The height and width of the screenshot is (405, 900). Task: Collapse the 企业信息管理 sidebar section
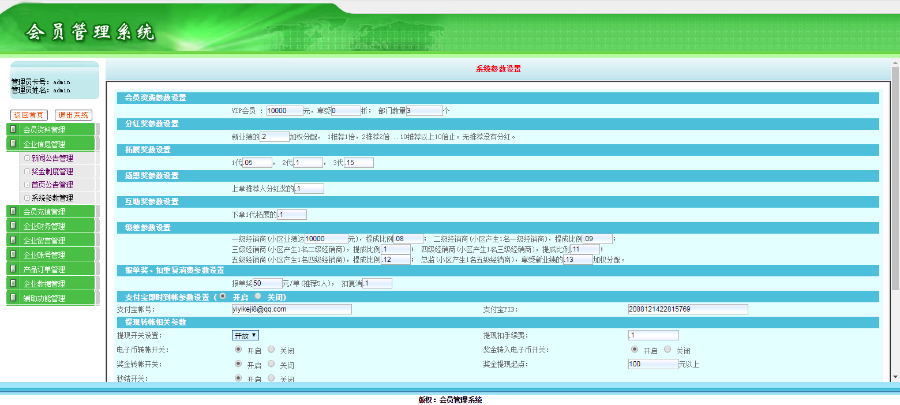point(50,144)
